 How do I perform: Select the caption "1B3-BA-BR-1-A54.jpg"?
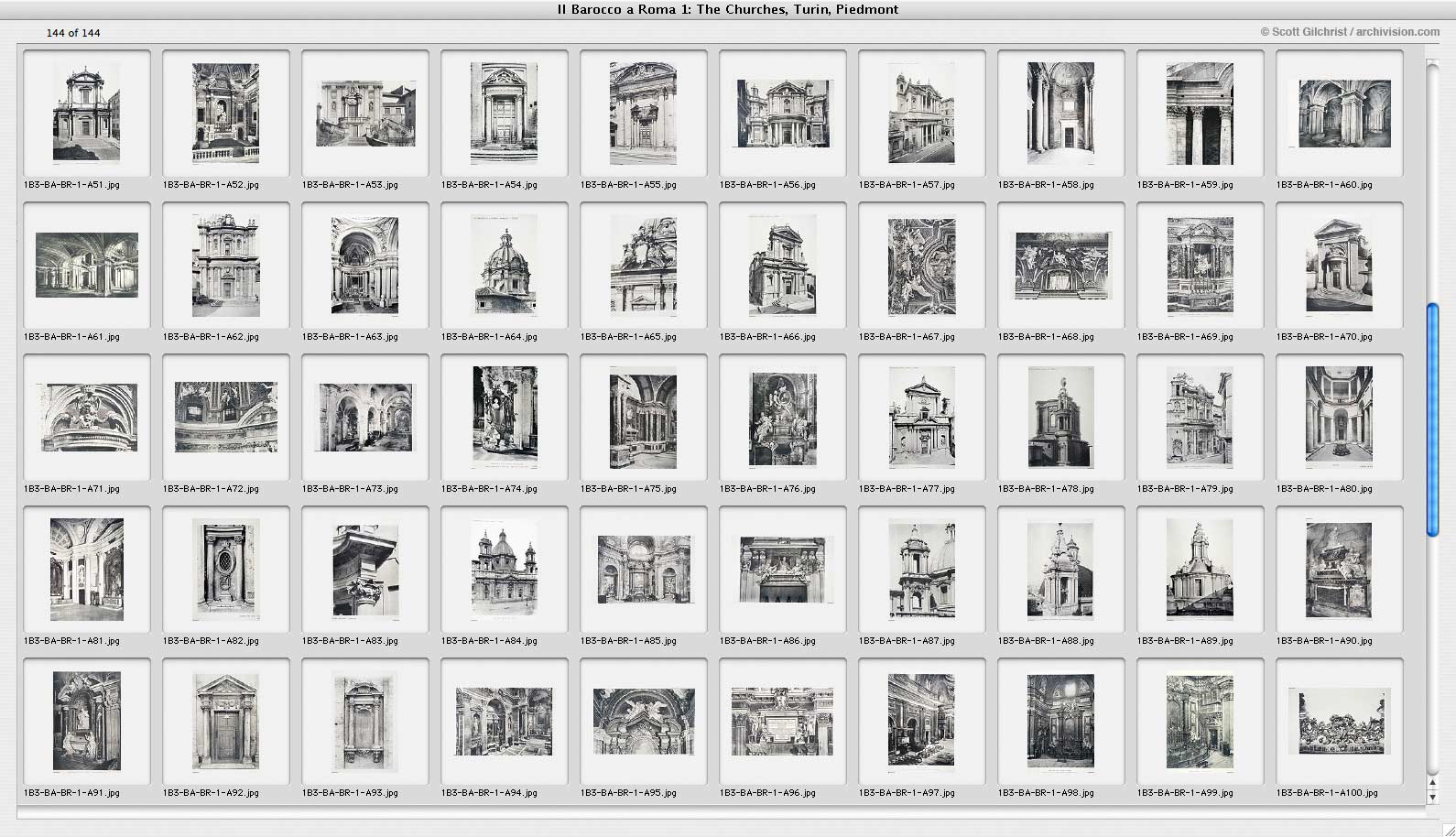click(489, 185)
